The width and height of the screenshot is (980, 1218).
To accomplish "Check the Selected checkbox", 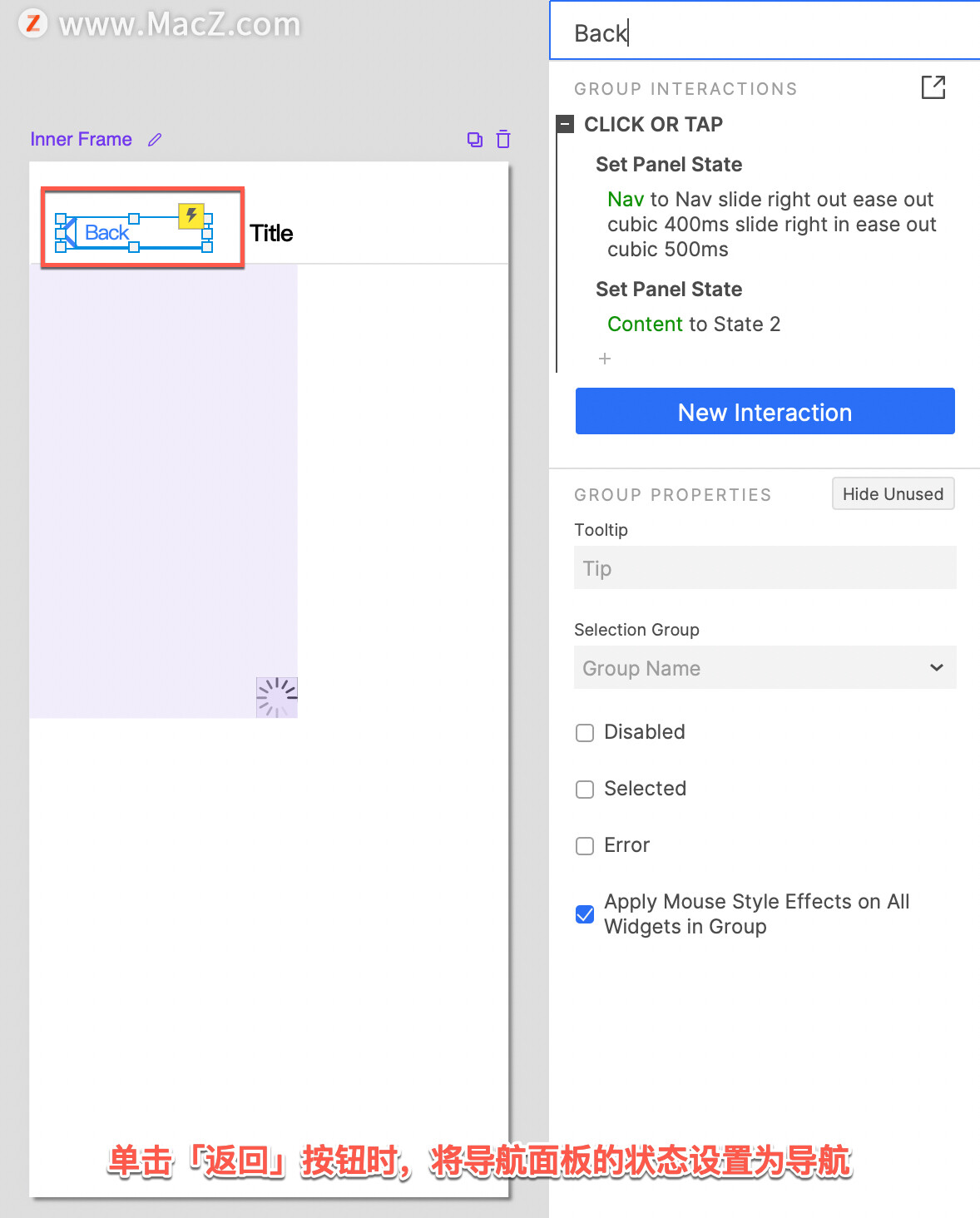I will pyautogui.click(x=585, y=790).
